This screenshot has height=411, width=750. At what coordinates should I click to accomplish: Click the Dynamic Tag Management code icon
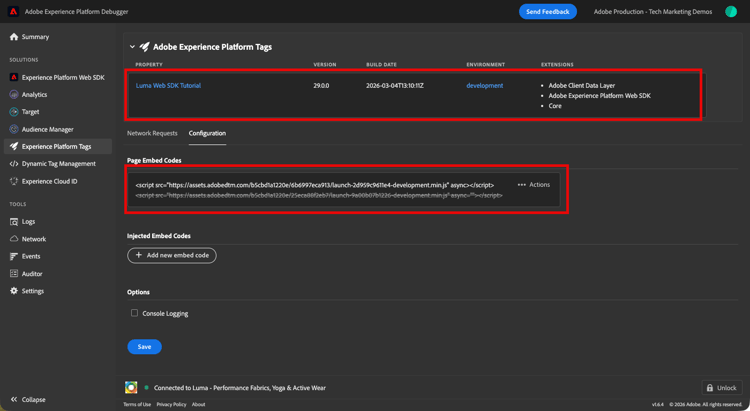click(x=14, y=164)
